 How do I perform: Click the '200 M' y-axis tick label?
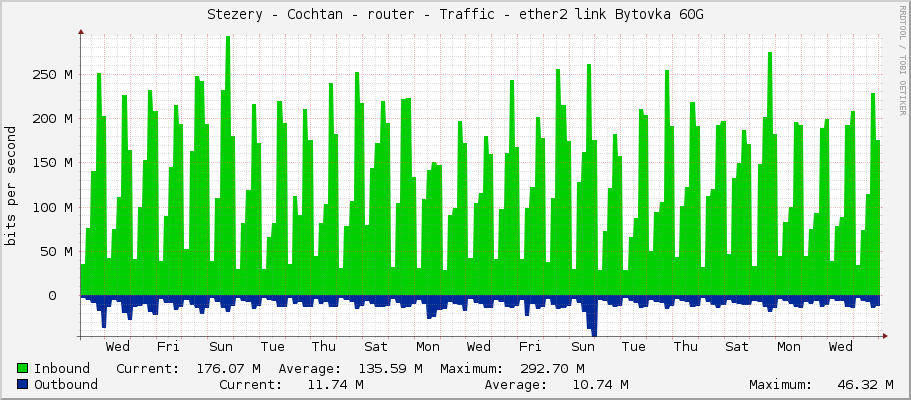pos(52,119)
